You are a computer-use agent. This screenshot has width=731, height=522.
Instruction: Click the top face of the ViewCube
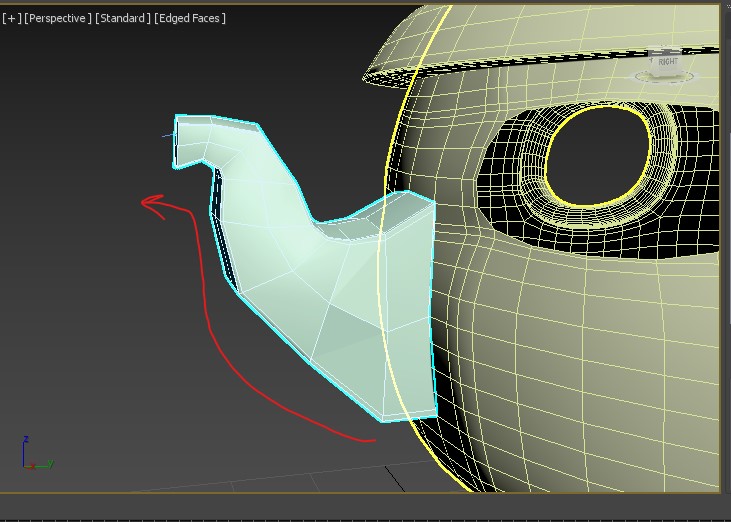click(x=667, y=52)
